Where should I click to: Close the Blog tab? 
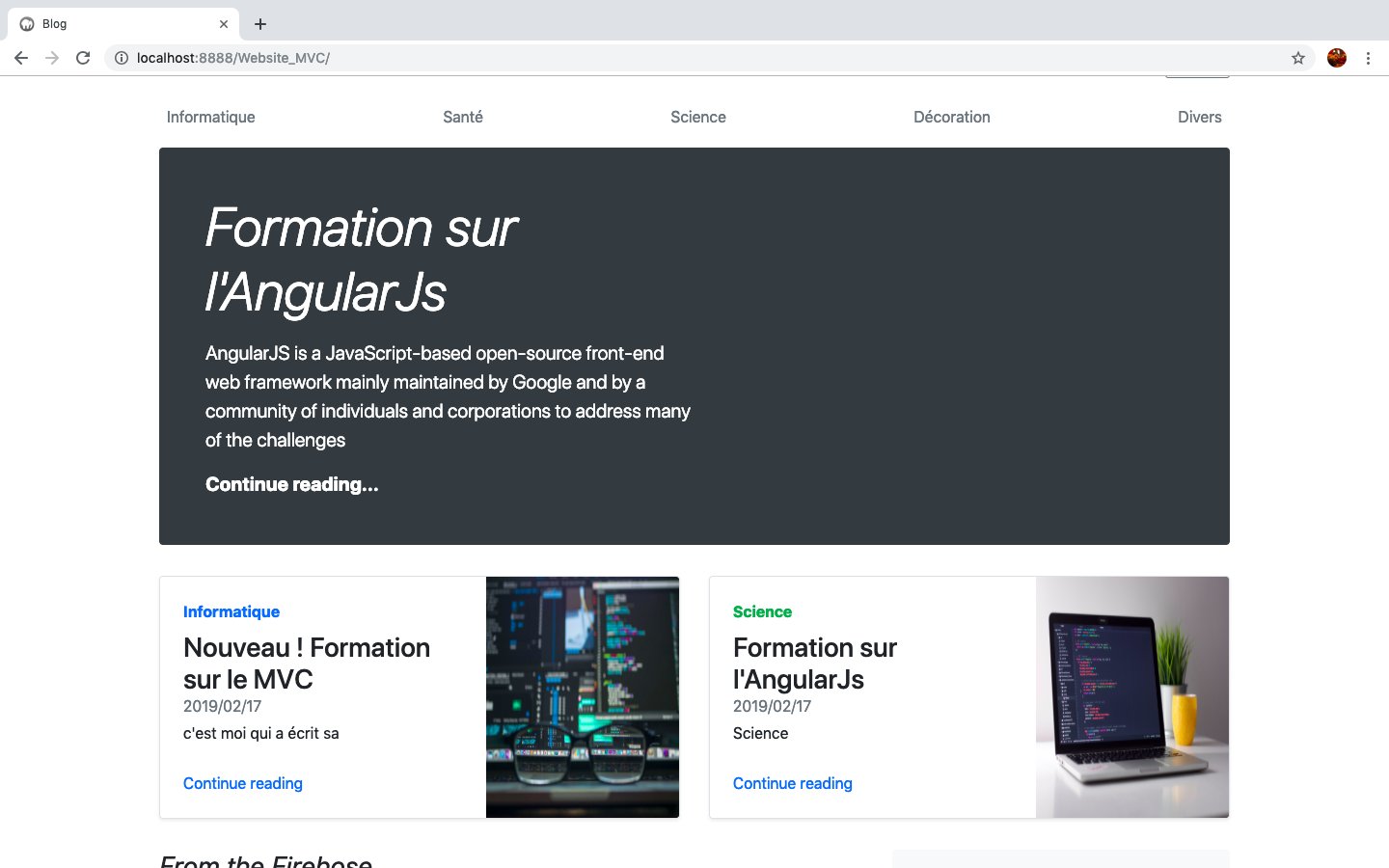(x=224, y=24)
